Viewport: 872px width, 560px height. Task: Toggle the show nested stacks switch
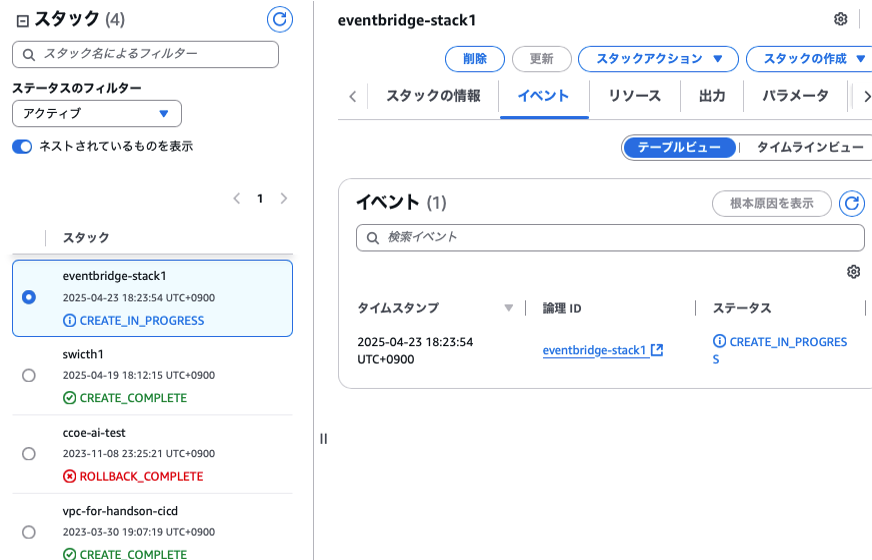coord(22,146)
